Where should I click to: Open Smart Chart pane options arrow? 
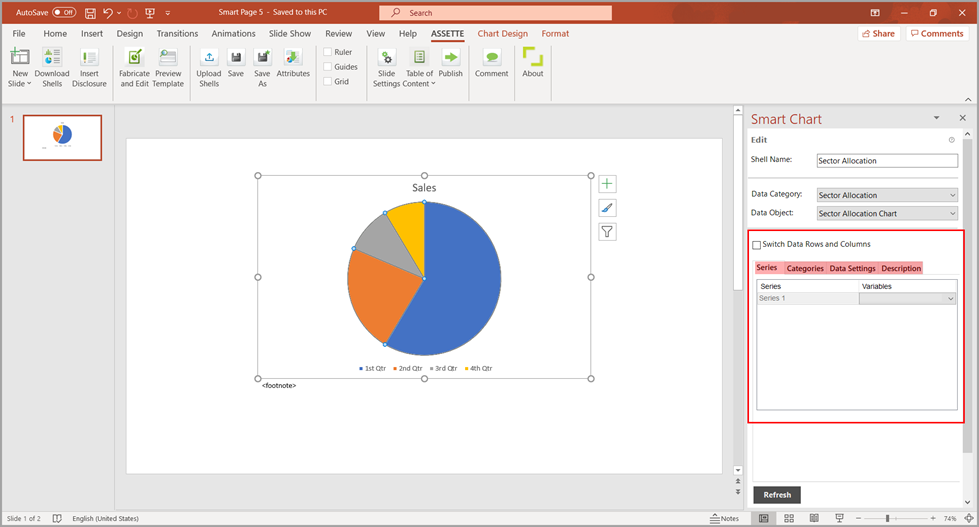pos(936,118)
